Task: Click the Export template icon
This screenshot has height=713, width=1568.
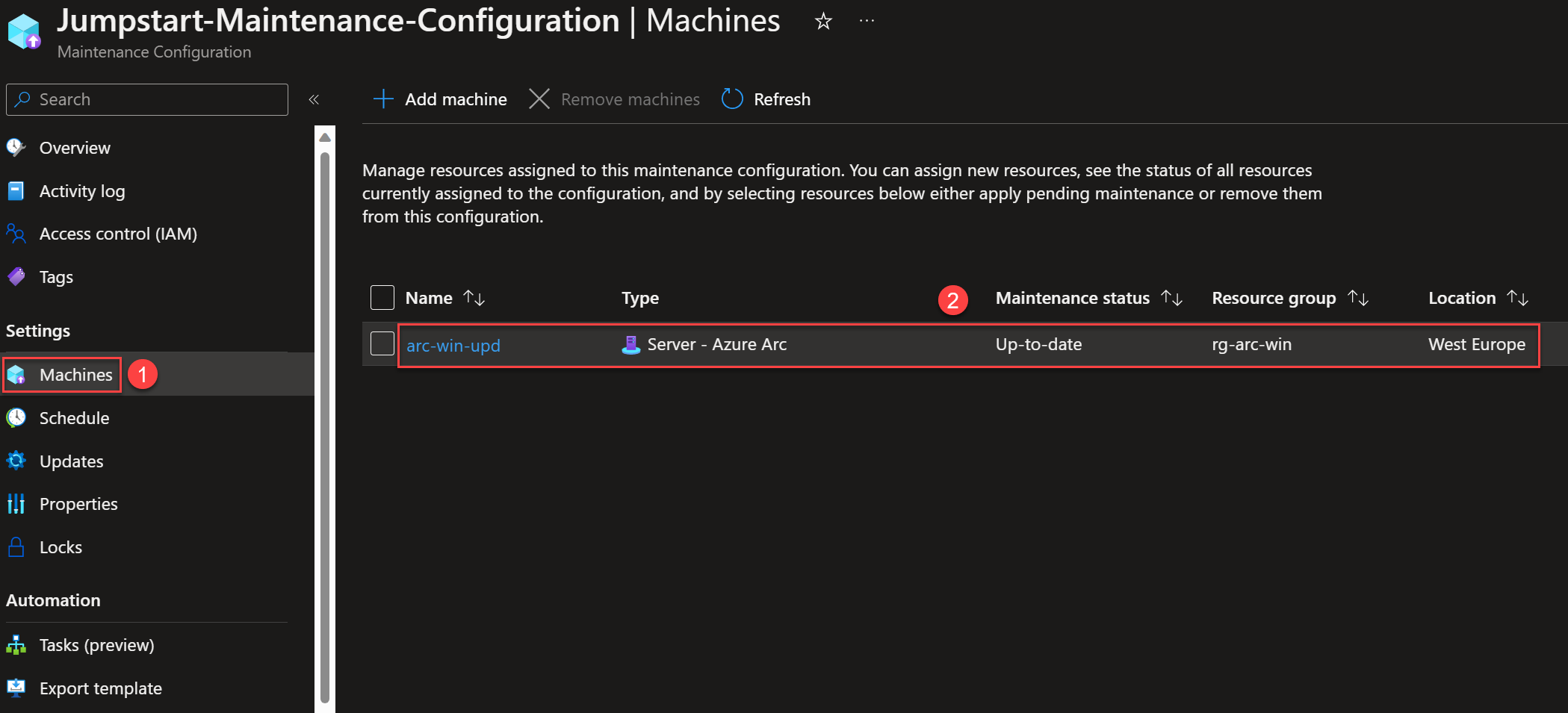Action: (x=16, y=688)
